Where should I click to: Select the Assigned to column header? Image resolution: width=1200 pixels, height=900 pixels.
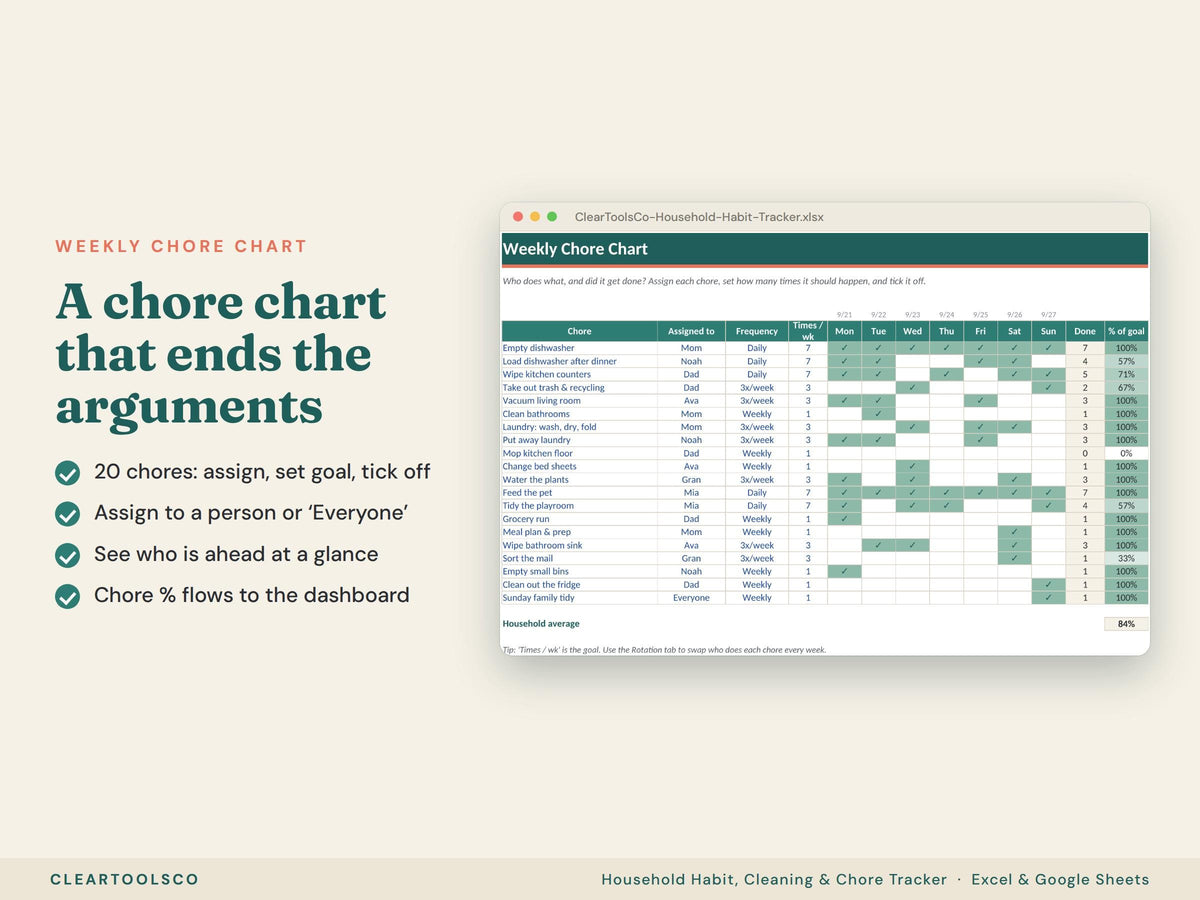click(x=691, y=331)
